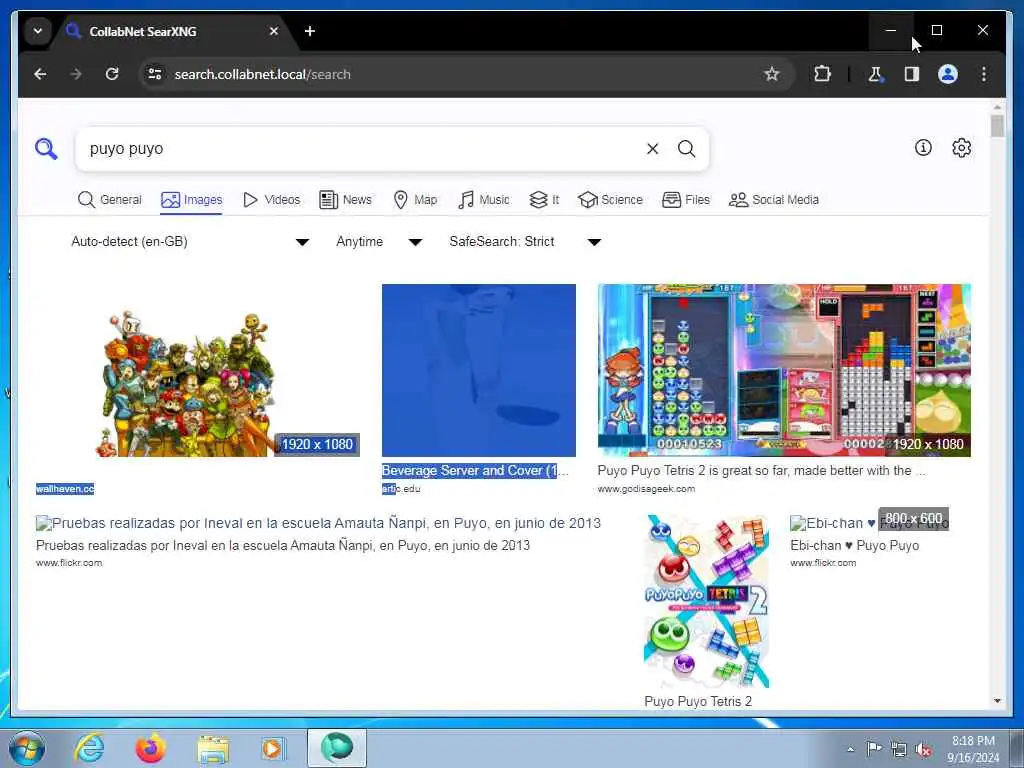1024x768 pixels.
Task: Click 'Puyo Puyo Tetris 2' caption under box art
Action: click(698, 701)
